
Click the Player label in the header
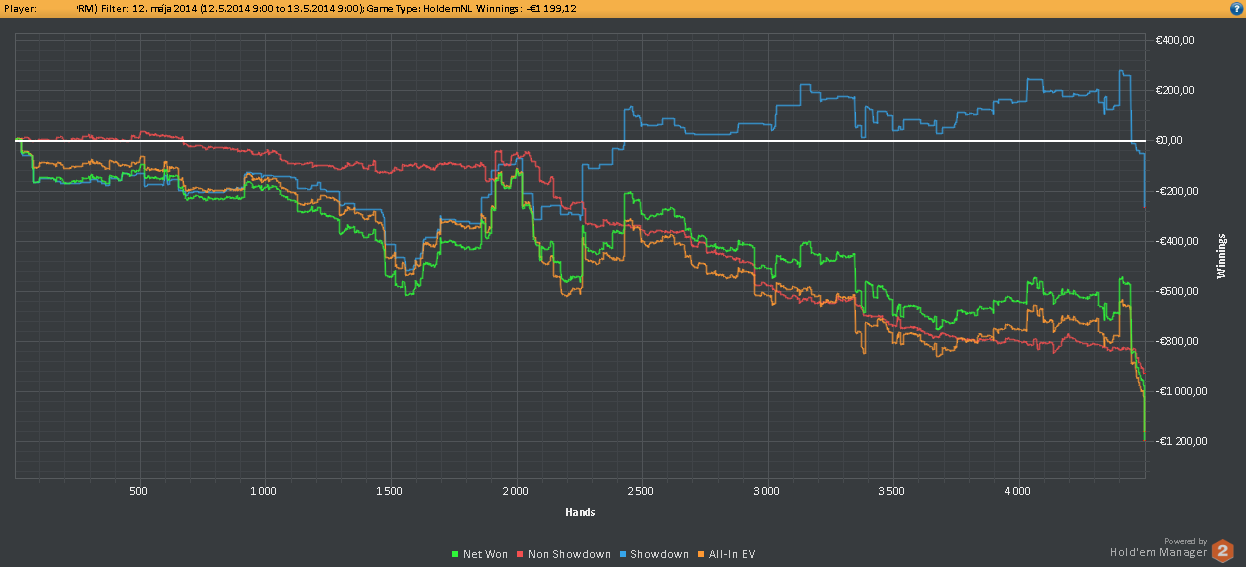click(x=20, y=8)
